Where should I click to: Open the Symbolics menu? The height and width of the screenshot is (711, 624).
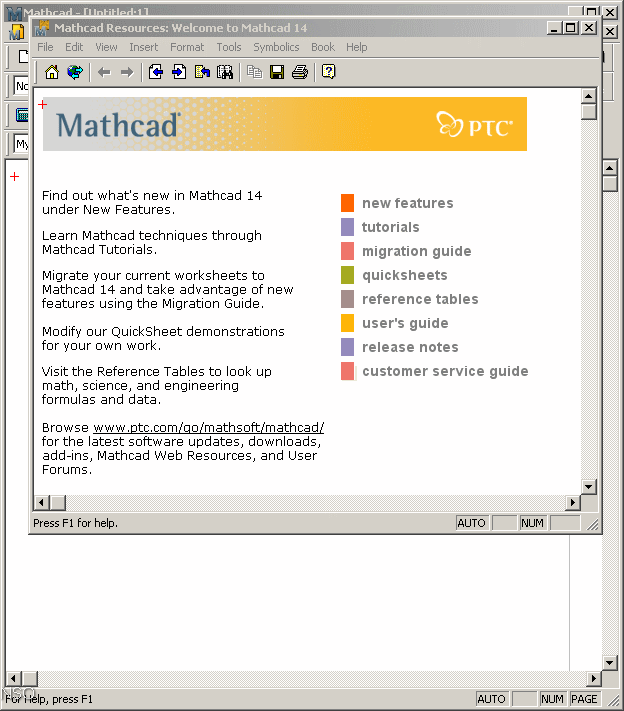[276, 47]
